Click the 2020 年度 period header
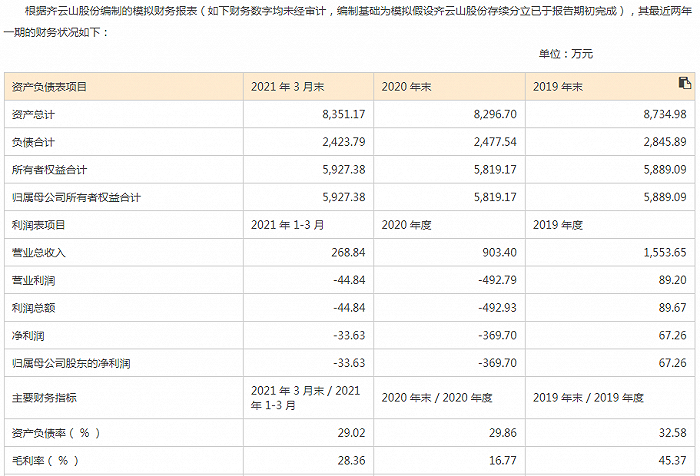This screenshot has width=700, height=476. (x=408, y=226)
